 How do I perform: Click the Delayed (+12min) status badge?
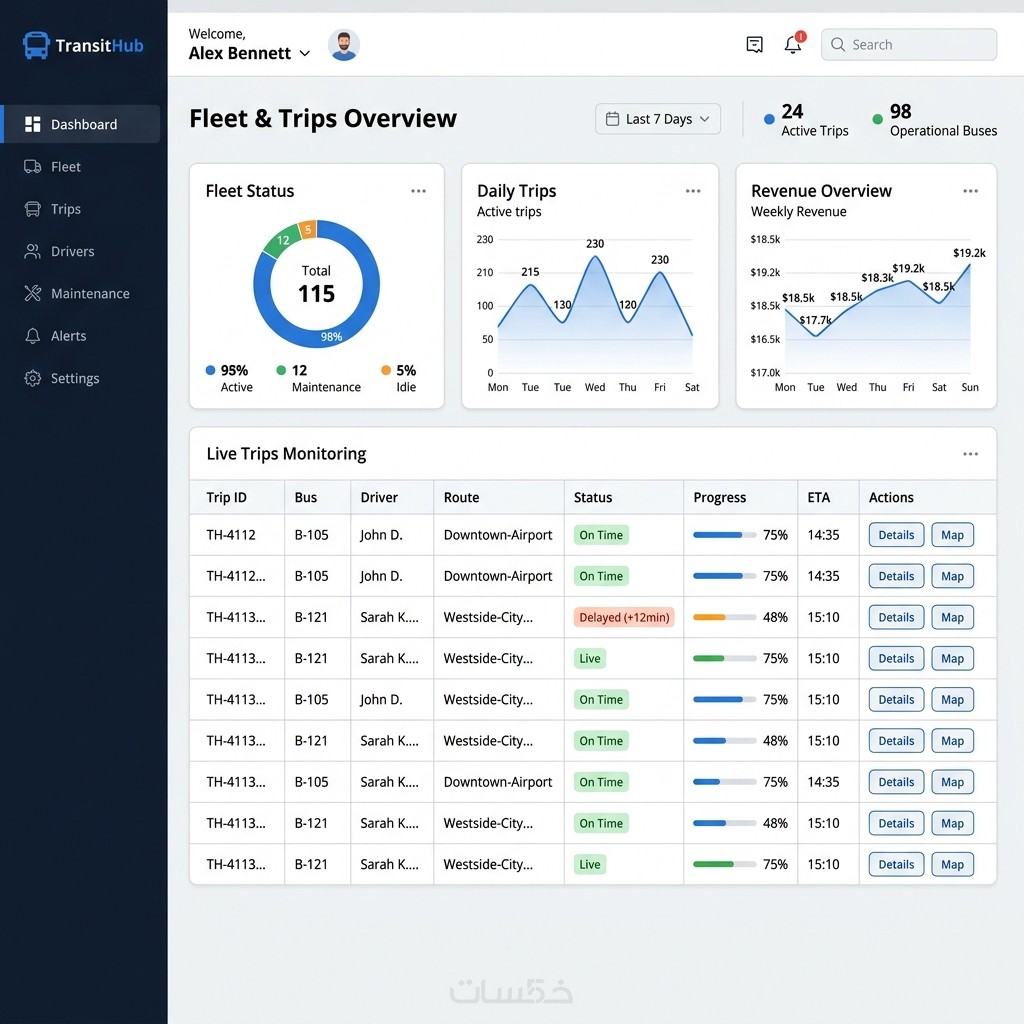click(x=624, y=617)
